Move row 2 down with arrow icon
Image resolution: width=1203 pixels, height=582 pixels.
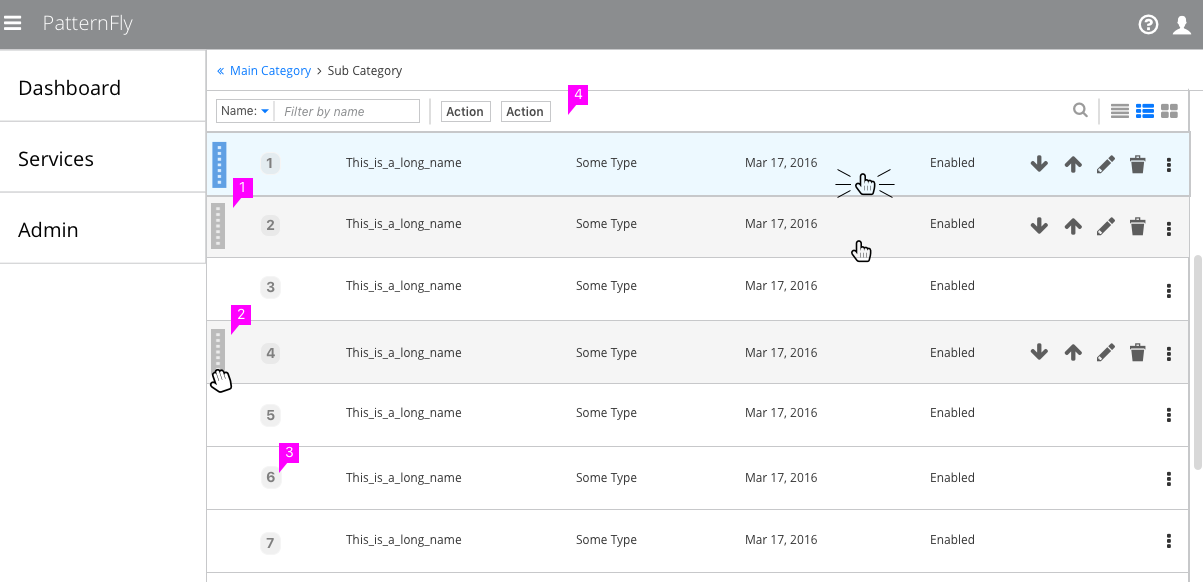pyautogui.click(x=1039, y=227)
